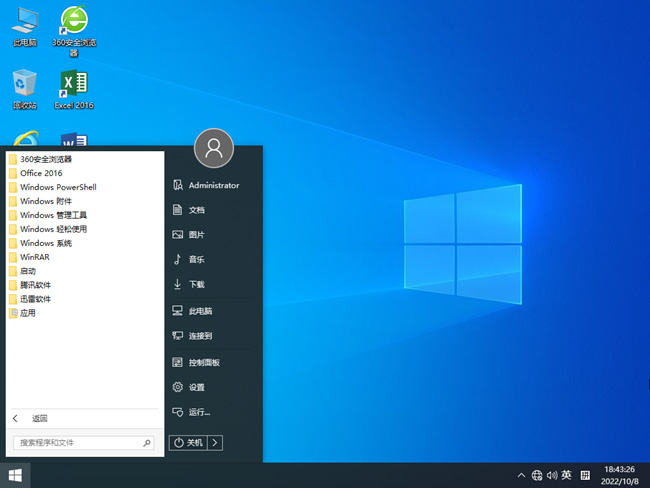This screenshot has width=650, height=488.
Task: Click the Windows Start button
Action: 15,475
